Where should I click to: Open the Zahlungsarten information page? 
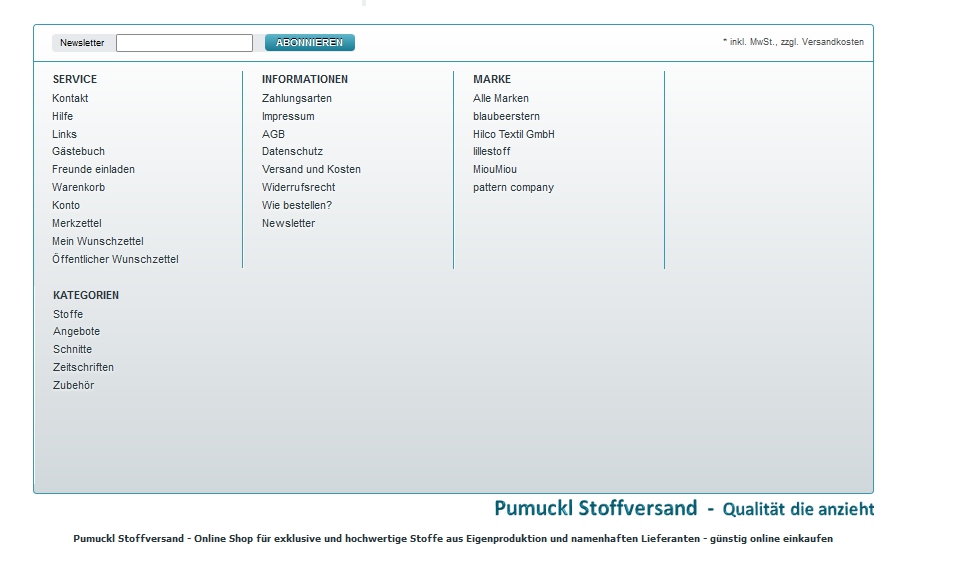click(297, 98)
